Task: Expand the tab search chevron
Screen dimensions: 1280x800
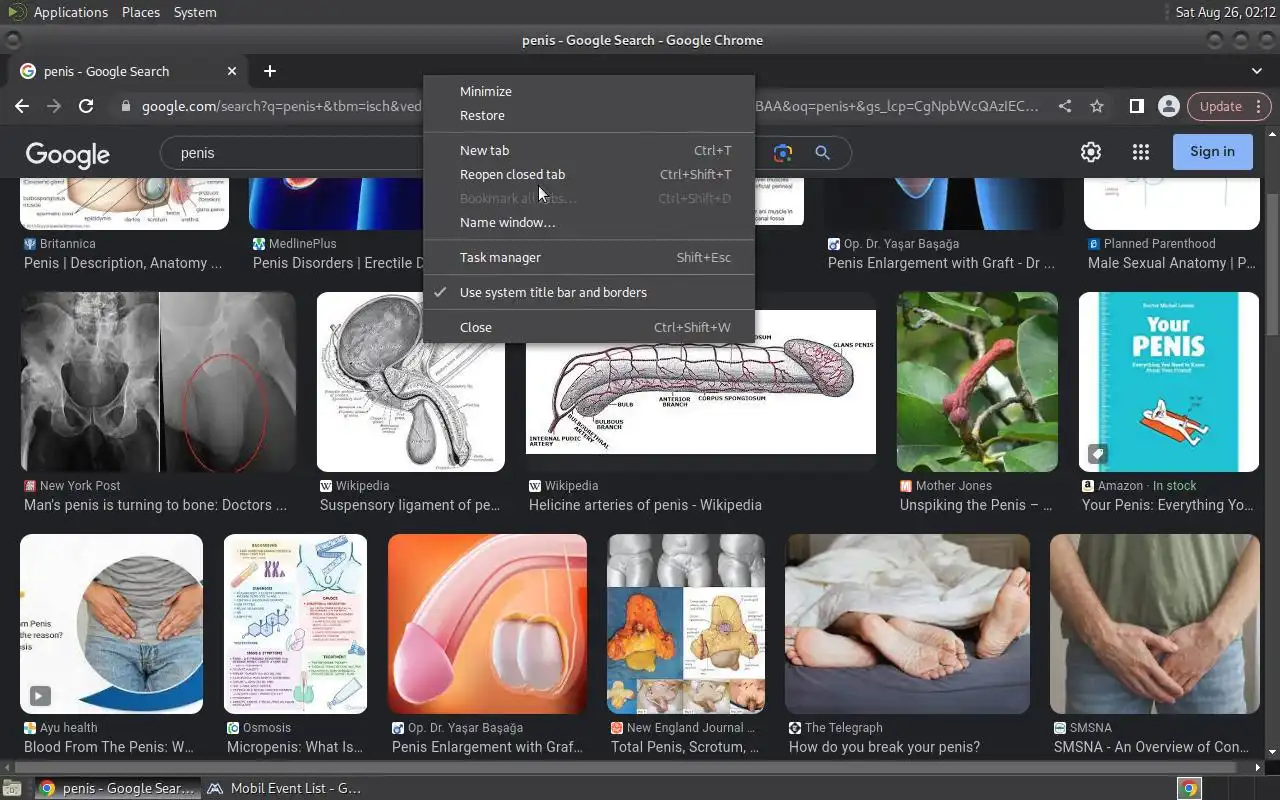Action: pos(1257,71)
